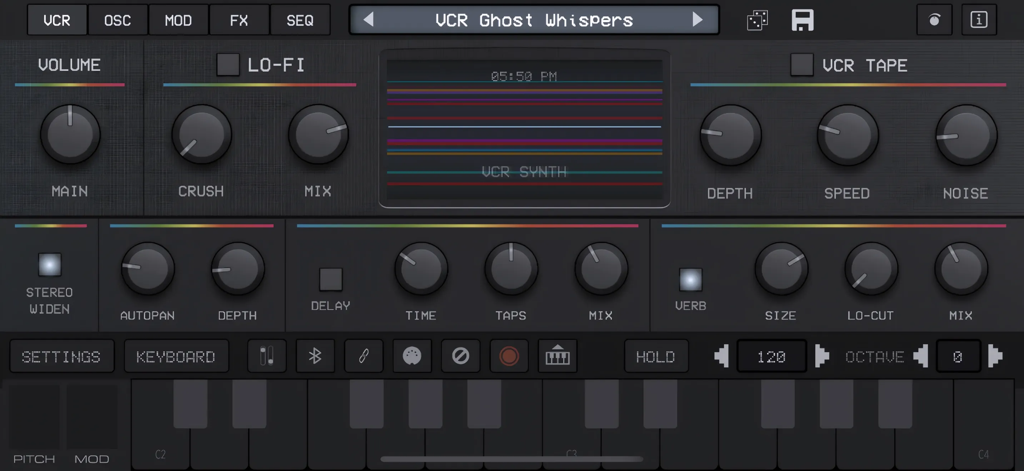Raise the octave with right arrow
1024x471 pixels.
pos(995,357)
